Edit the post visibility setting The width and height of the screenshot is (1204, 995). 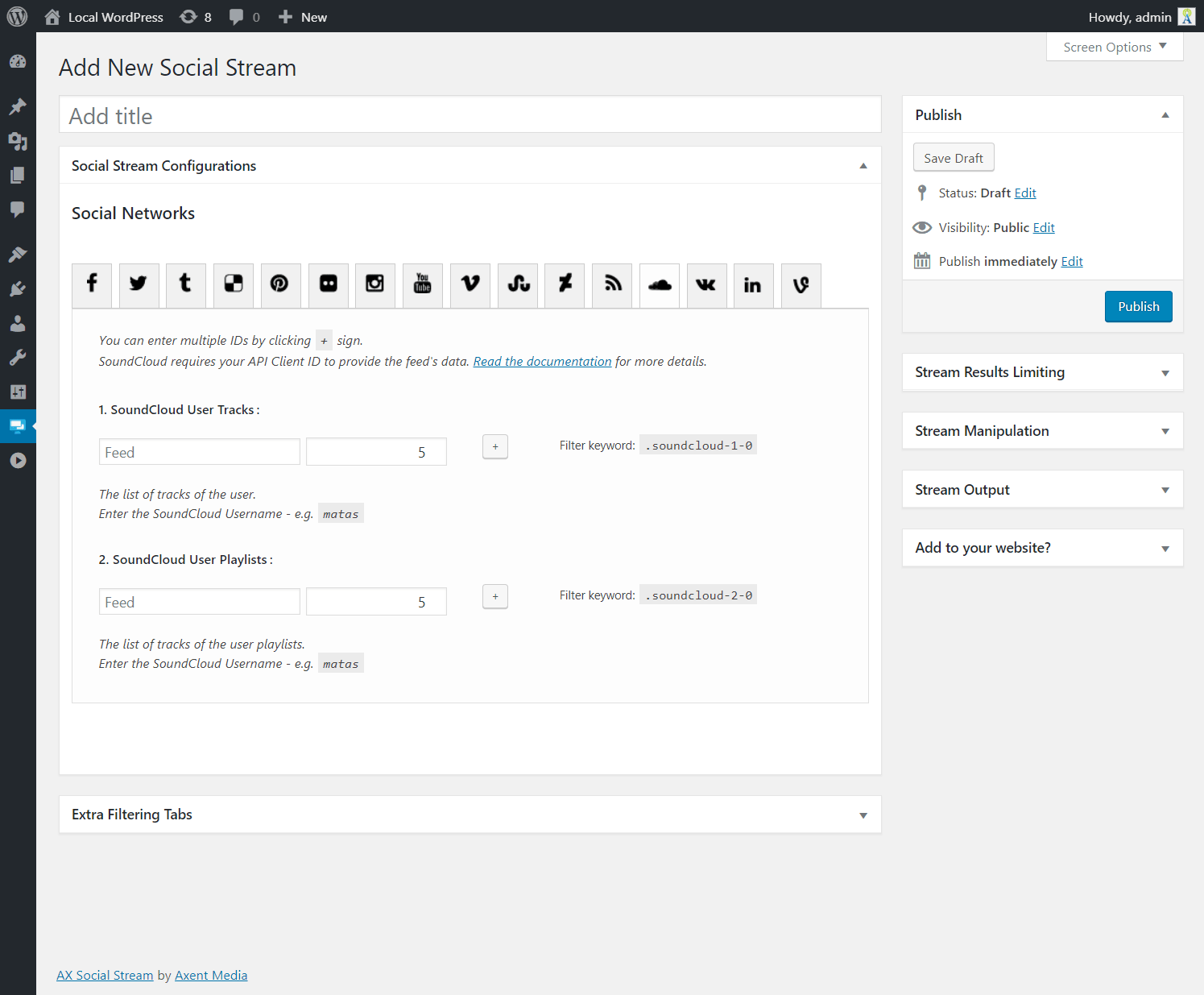click(1044, 228)
